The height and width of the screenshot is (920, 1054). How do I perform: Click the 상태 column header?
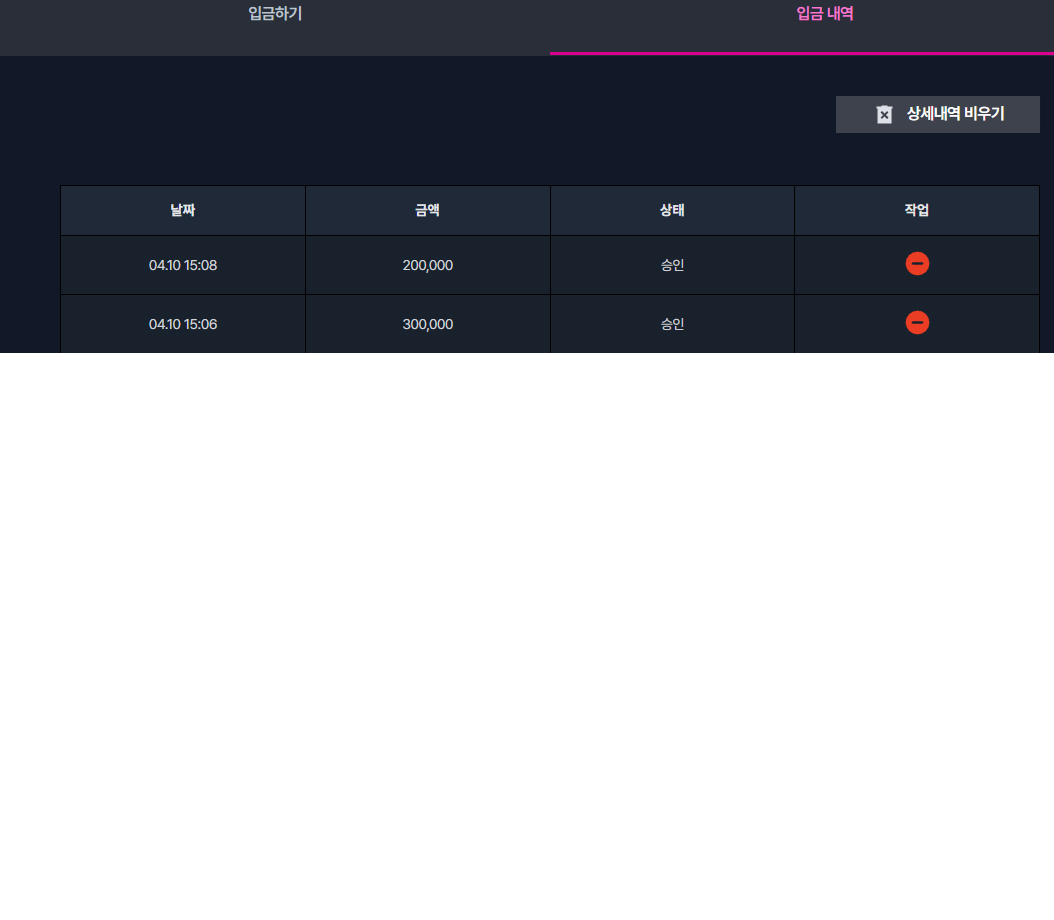point(672,210)
